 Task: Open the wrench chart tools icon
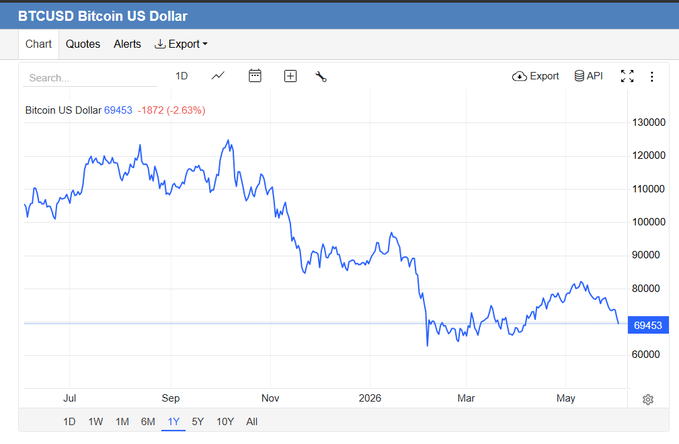click(321, 77)
